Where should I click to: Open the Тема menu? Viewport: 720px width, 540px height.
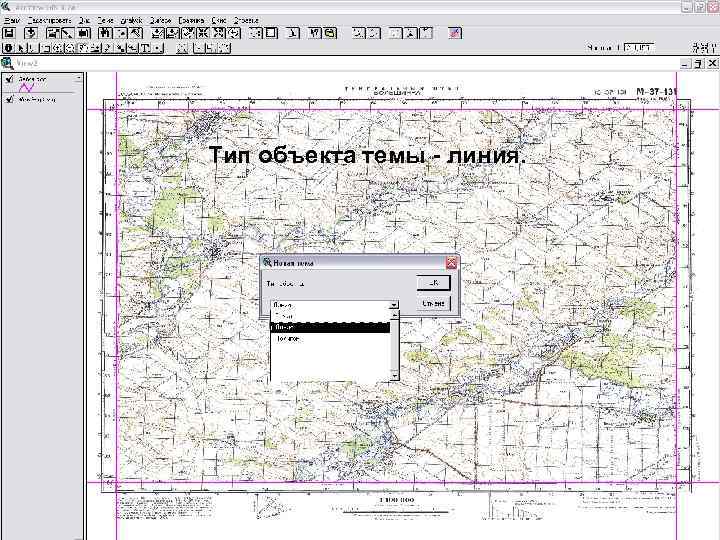pos(105,20)
